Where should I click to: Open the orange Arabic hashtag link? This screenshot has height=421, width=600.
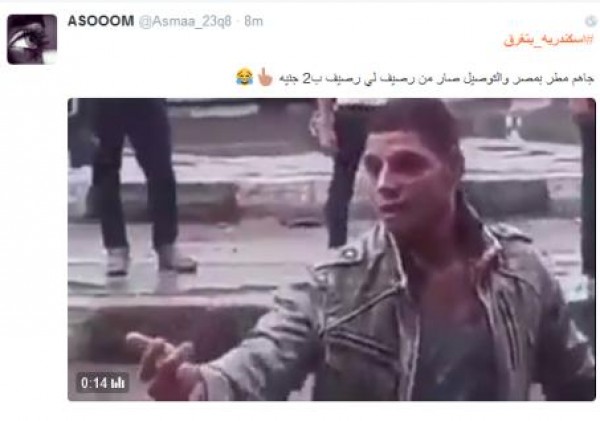[x=549, y=40]
